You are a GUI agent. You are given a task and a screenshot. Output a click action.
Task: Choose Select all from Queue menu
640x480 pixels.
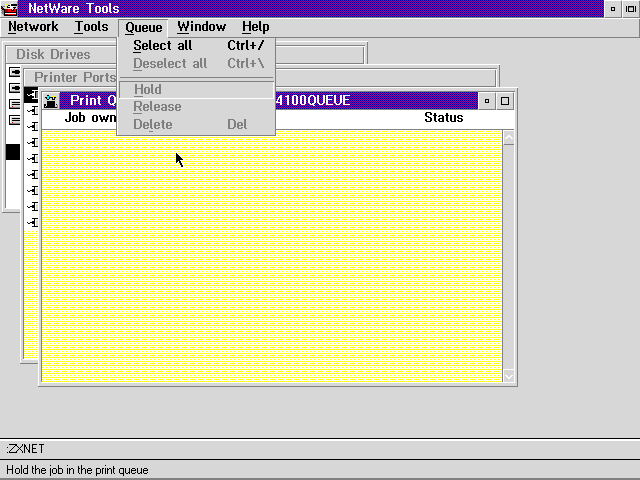196,45
